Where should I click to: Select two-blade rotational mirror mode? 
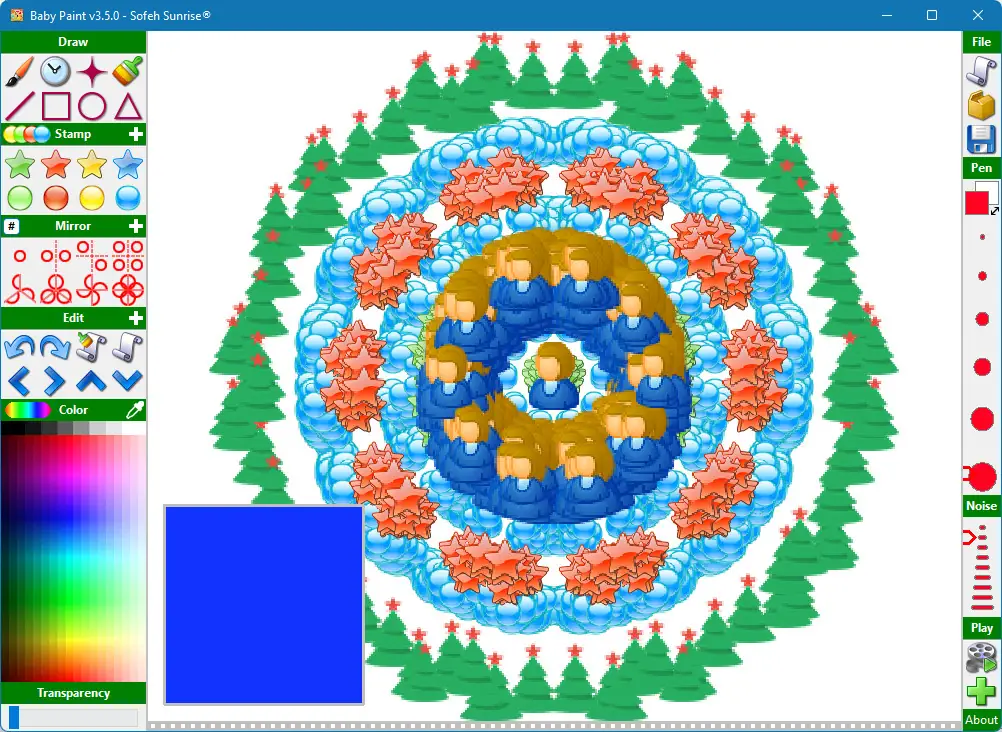(x=20, y=290)
